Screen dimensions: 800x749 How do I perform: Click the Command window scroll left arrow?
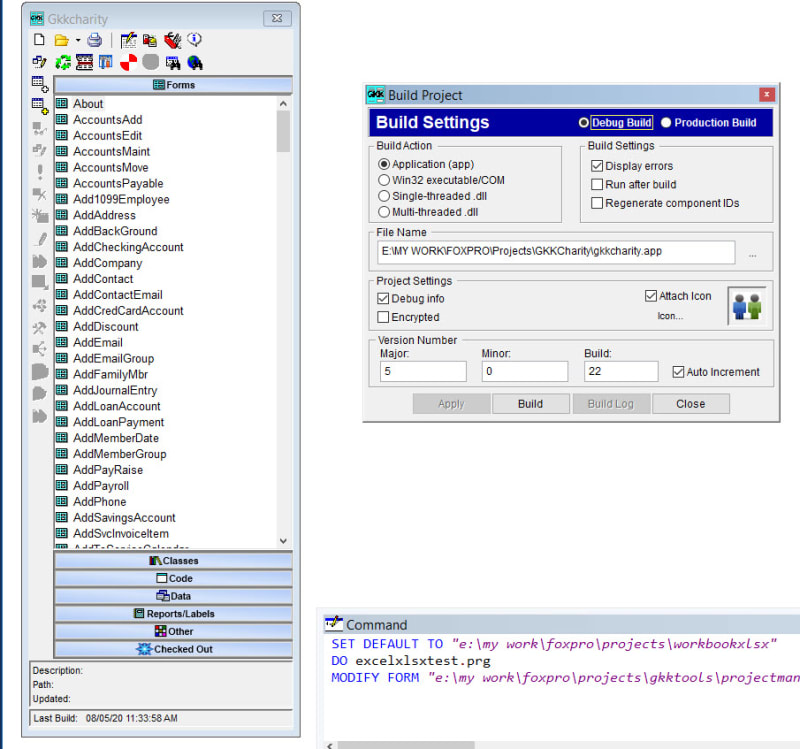point(330,745)
